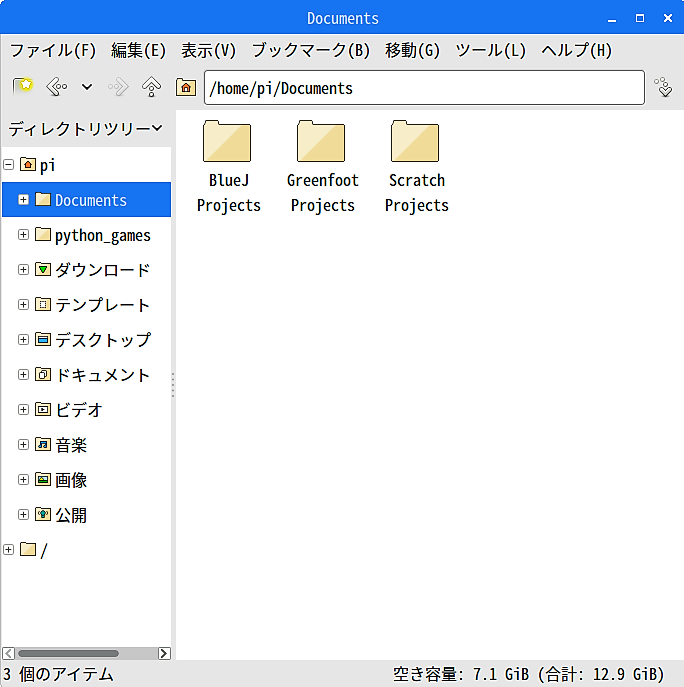The width and height of the screenshot is (684, 687).
Task: Click the python_games label in the tree
Action: tap(103, 236)
